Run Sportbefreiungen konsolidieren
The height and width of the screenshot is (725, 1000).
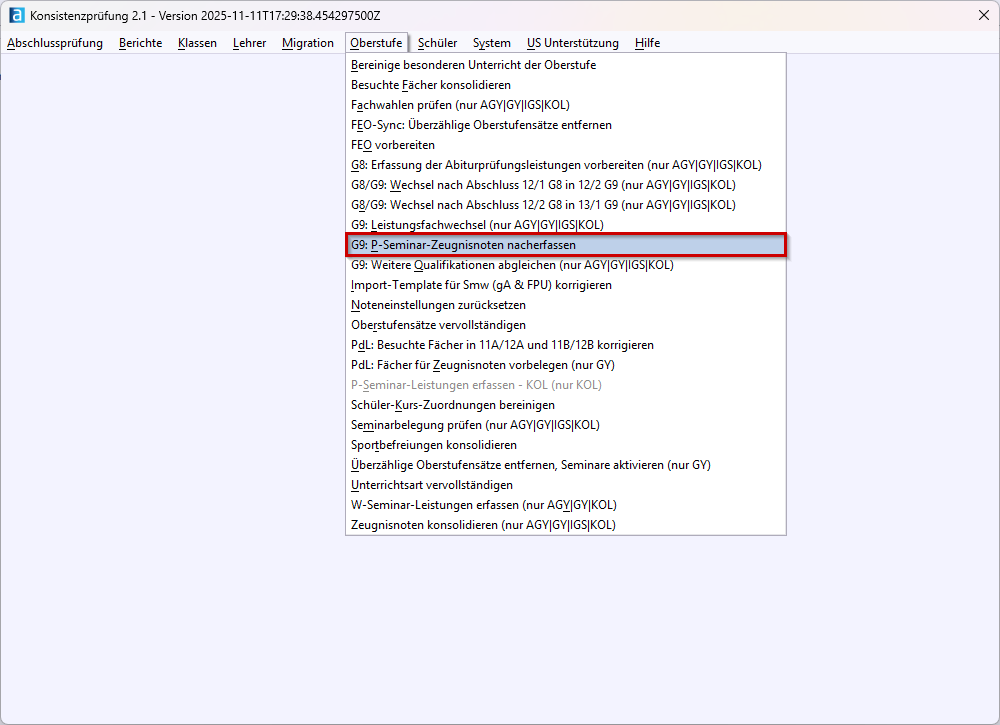click(434, 445)
